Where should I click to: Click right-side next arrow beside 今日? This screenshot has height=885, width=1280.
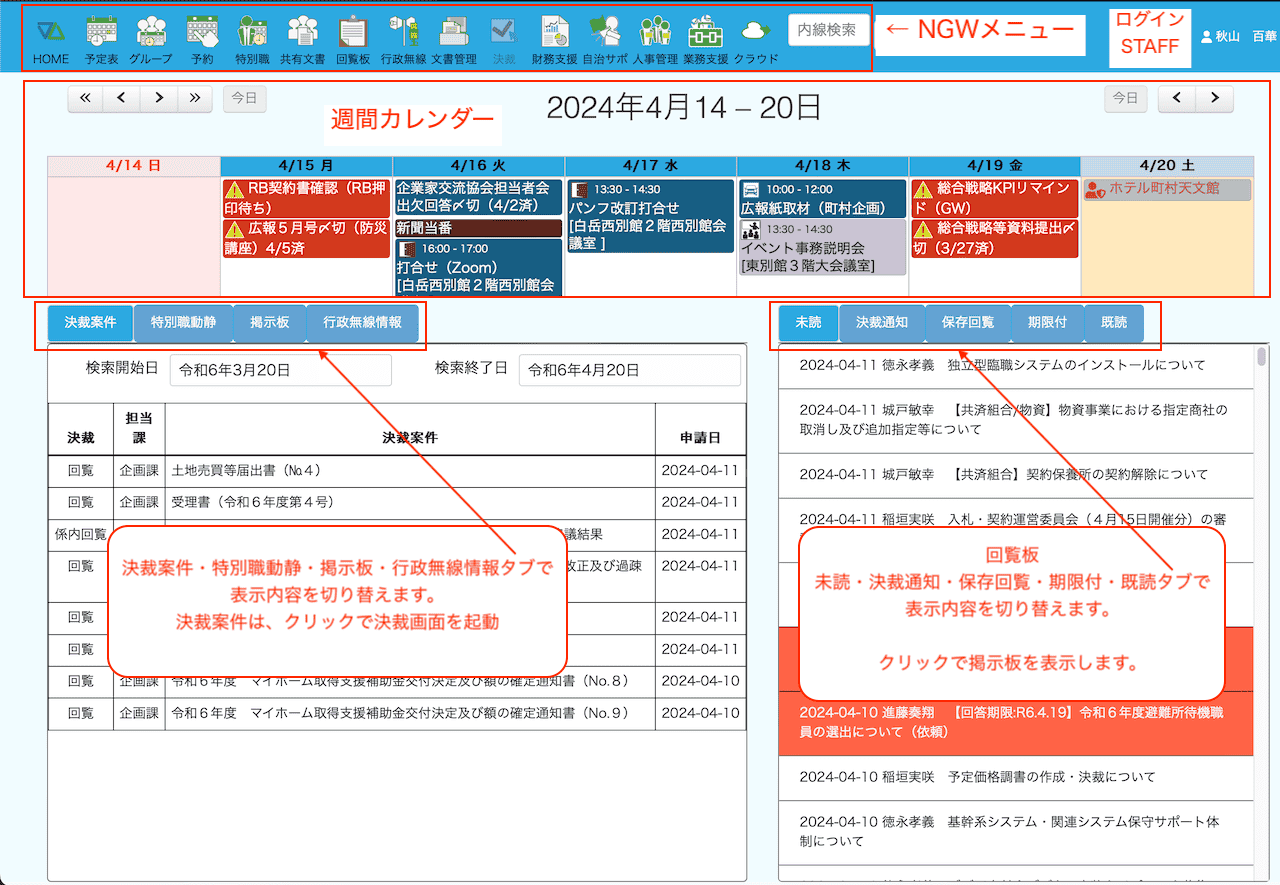[x=1214, y=98]
